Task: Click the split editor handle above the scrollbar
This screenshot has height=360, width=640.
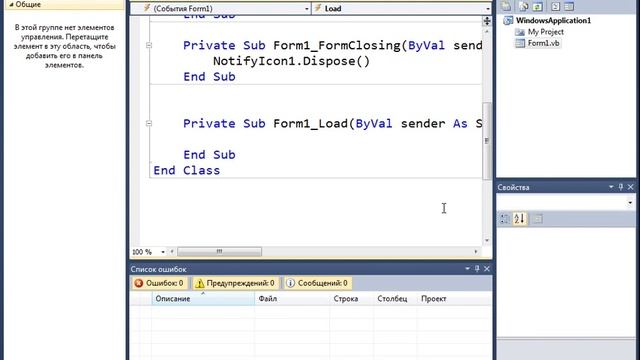Action: pyautogui.click(x=487, y=21)
